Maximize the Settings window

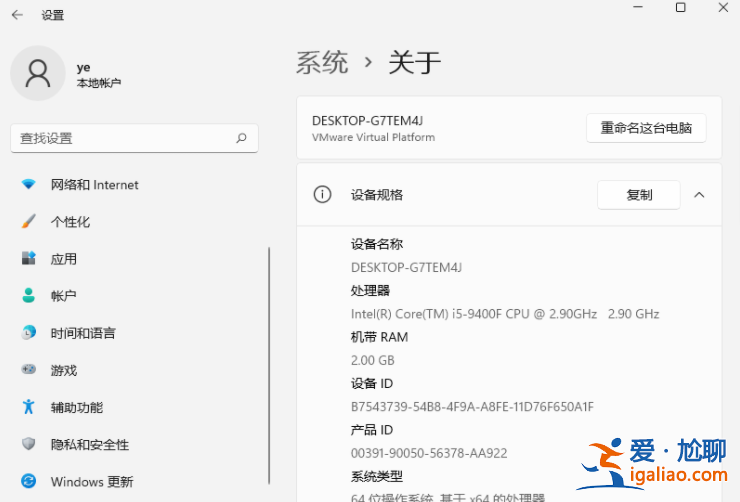681,7
